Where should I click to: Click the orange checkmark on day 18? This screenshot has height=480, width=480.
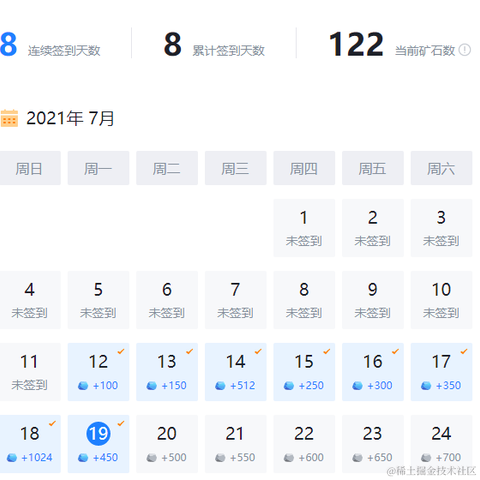[x=52, y=423]
